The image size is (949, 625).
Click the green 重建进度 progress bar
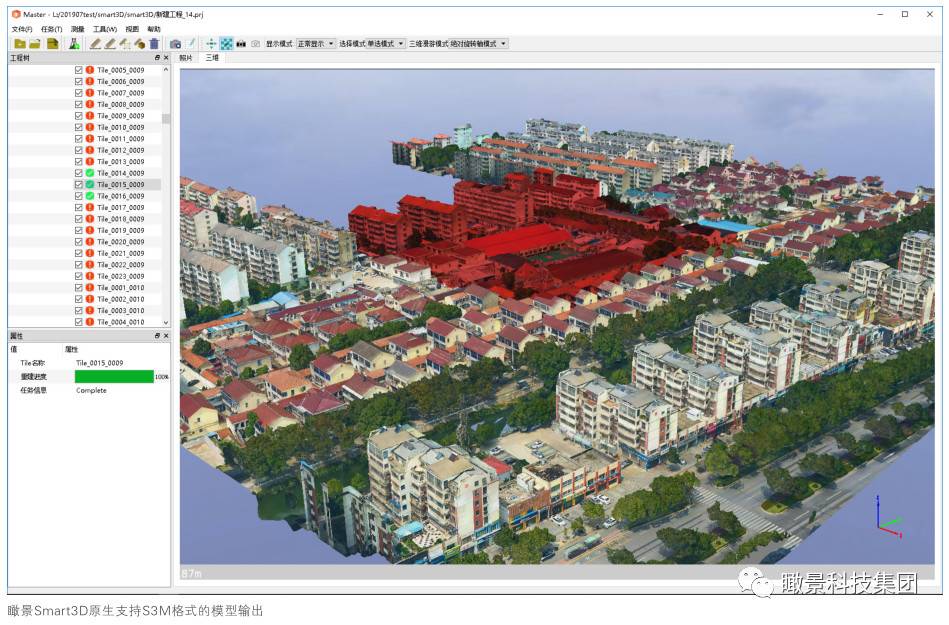[114, 376]
